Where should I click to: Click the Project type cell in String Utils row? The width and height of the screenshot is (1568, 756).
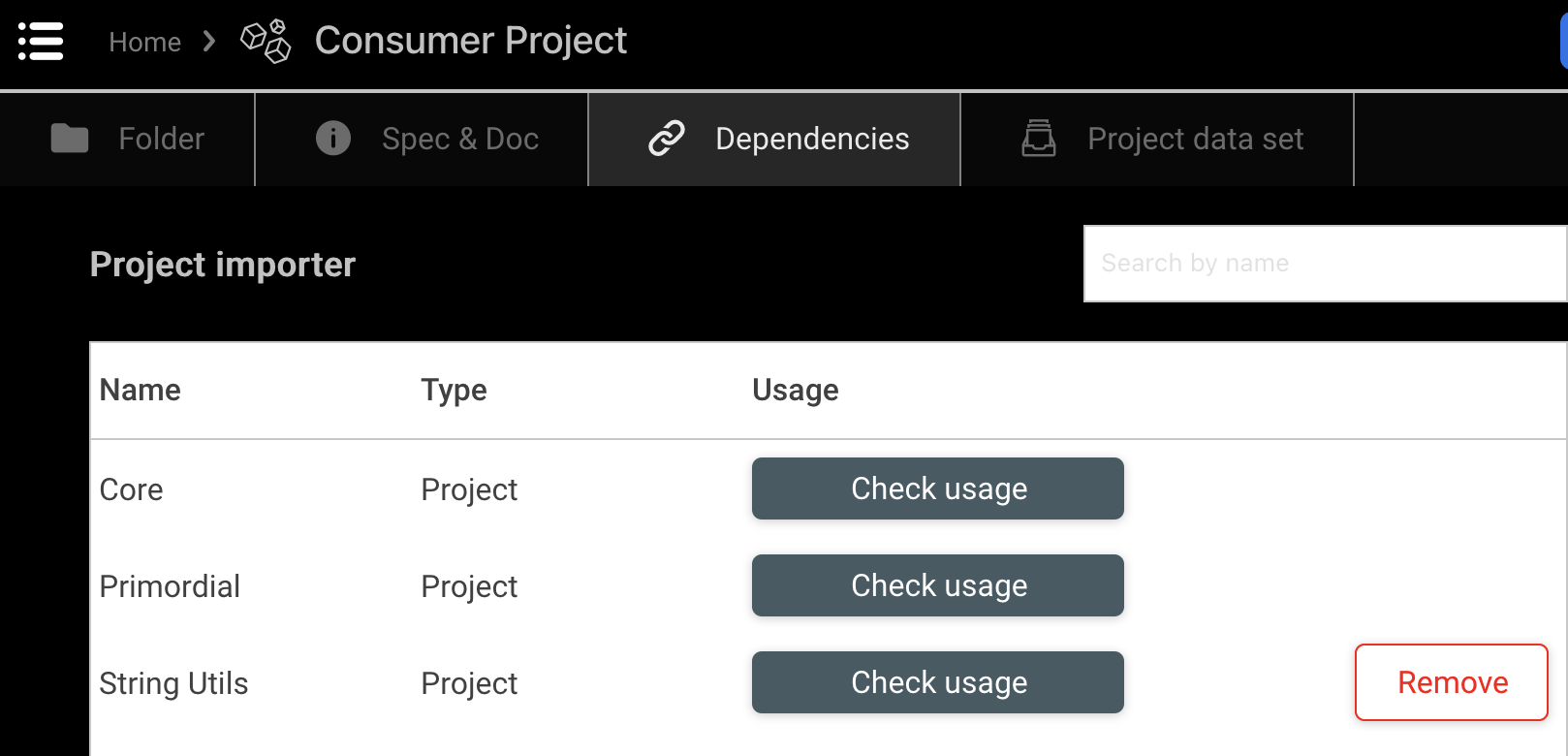click(x=469, y=683)
